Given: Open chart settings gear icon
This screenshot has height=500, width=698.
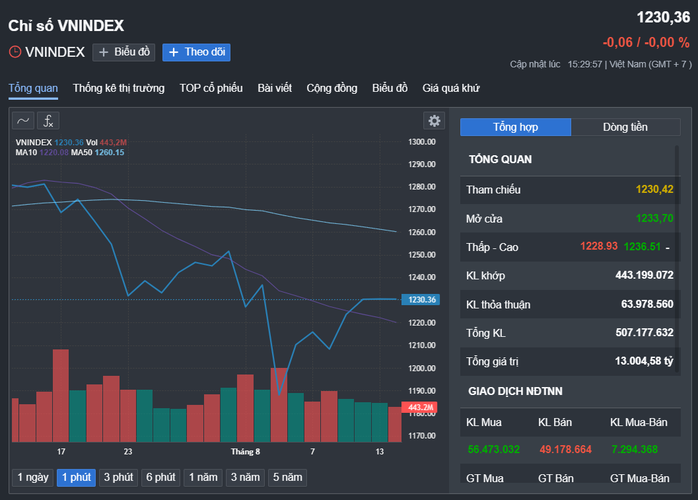Looking at the screenshot, I should pos(434,121).
